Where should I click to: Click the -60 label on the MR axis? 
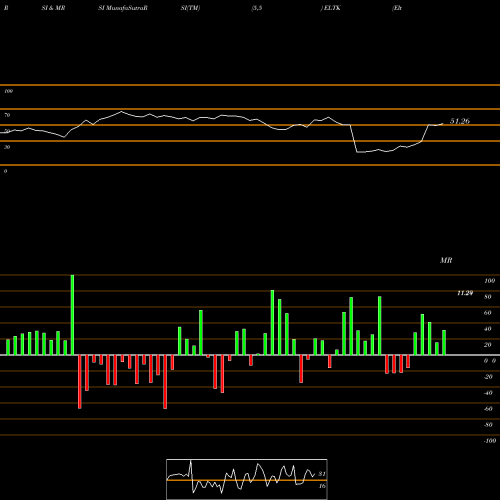[x=488, y=409]
